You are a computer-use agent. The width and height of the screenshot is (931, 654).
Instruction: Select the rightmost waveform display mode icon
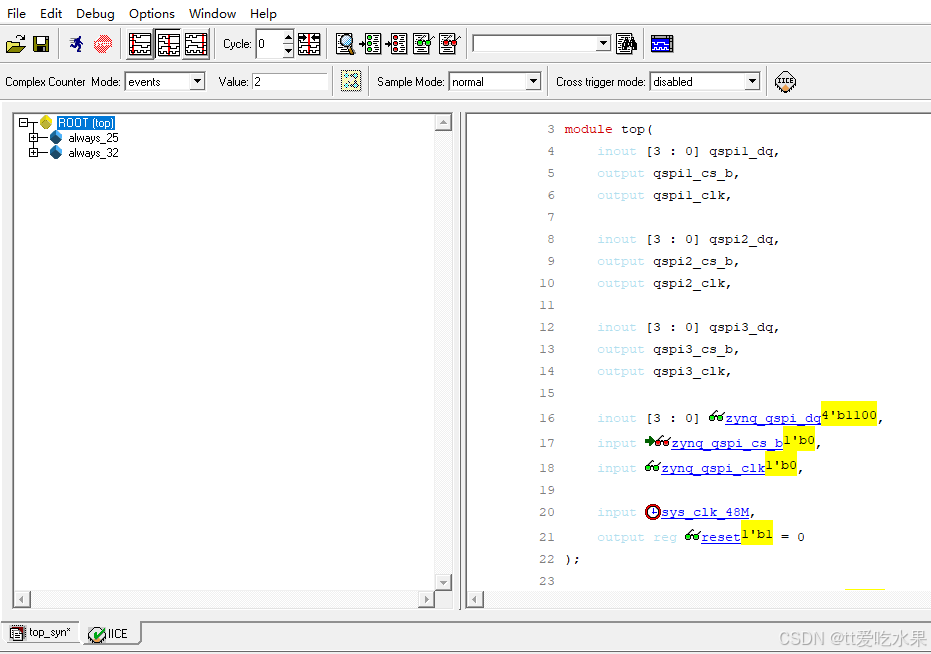click(196, 44)
